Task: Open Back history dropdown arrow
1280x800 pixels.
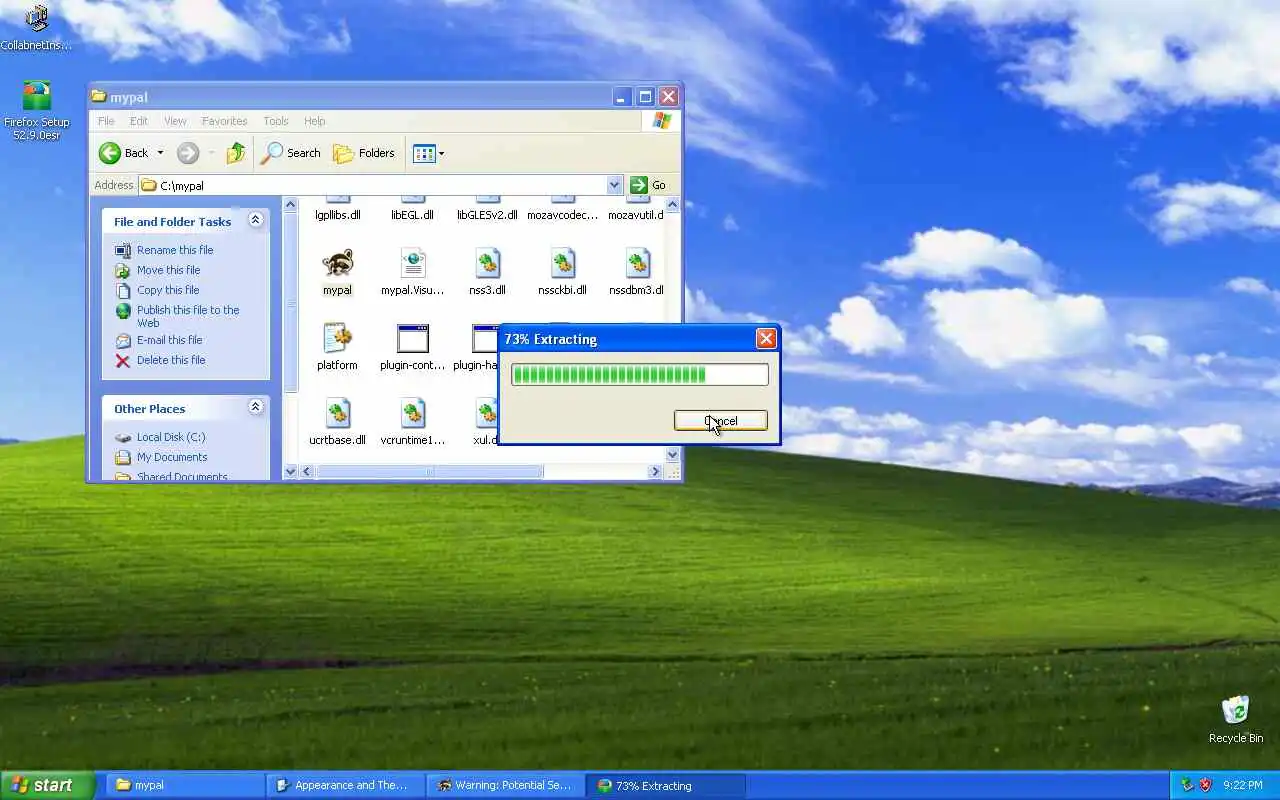Action: point(160,153)
